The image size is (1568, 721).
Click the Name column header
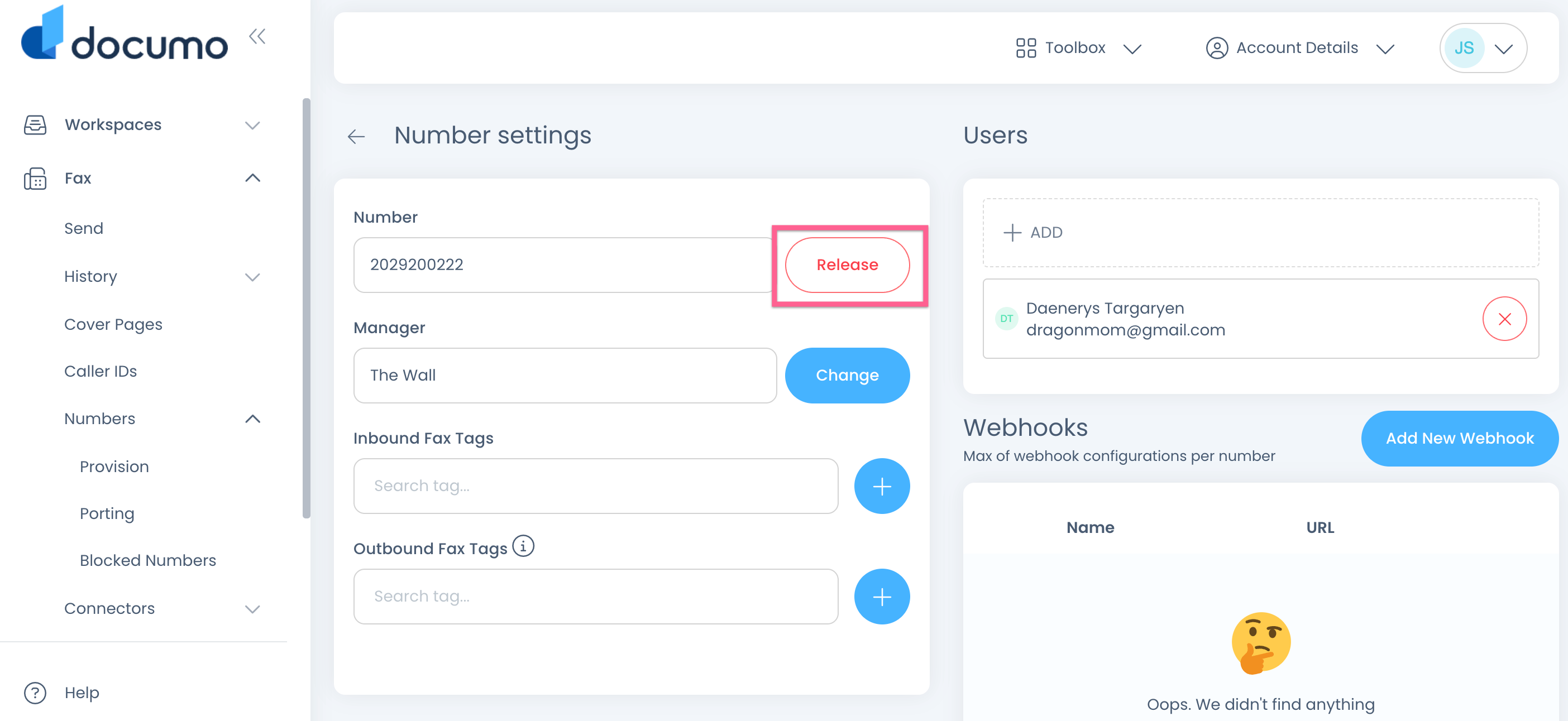pyautogui.click(x=1089, y=527)
